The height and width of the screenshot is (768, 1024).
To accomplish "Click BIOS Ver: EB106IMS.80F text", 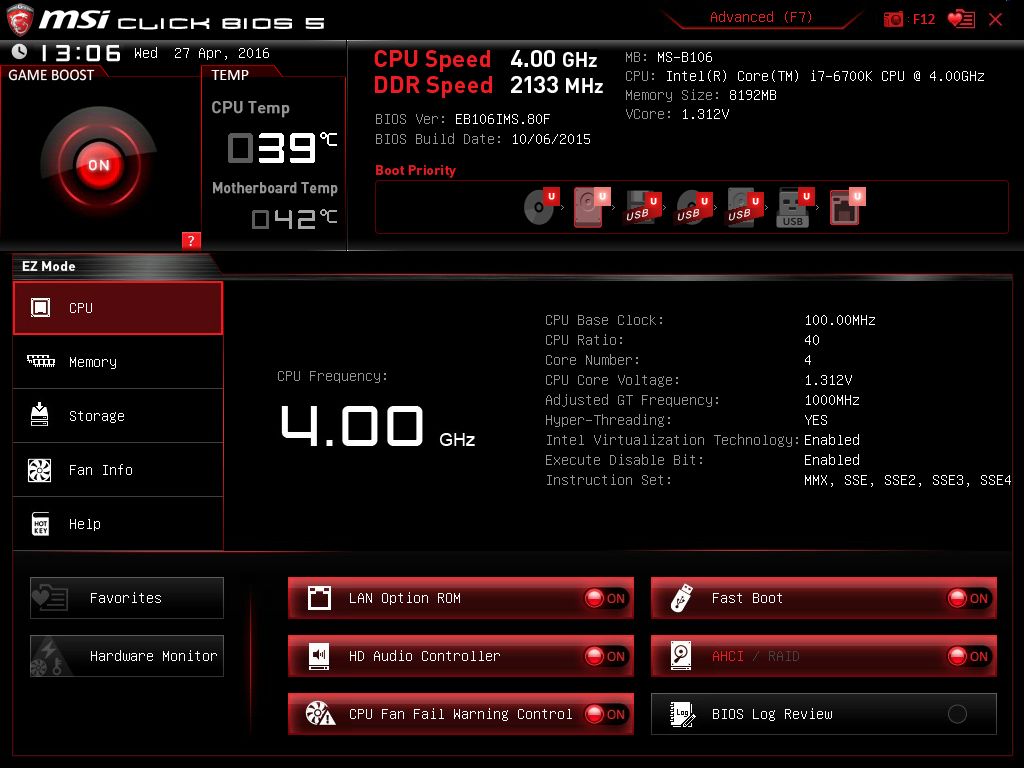I will pyautogui.click(x=462, y=120).
